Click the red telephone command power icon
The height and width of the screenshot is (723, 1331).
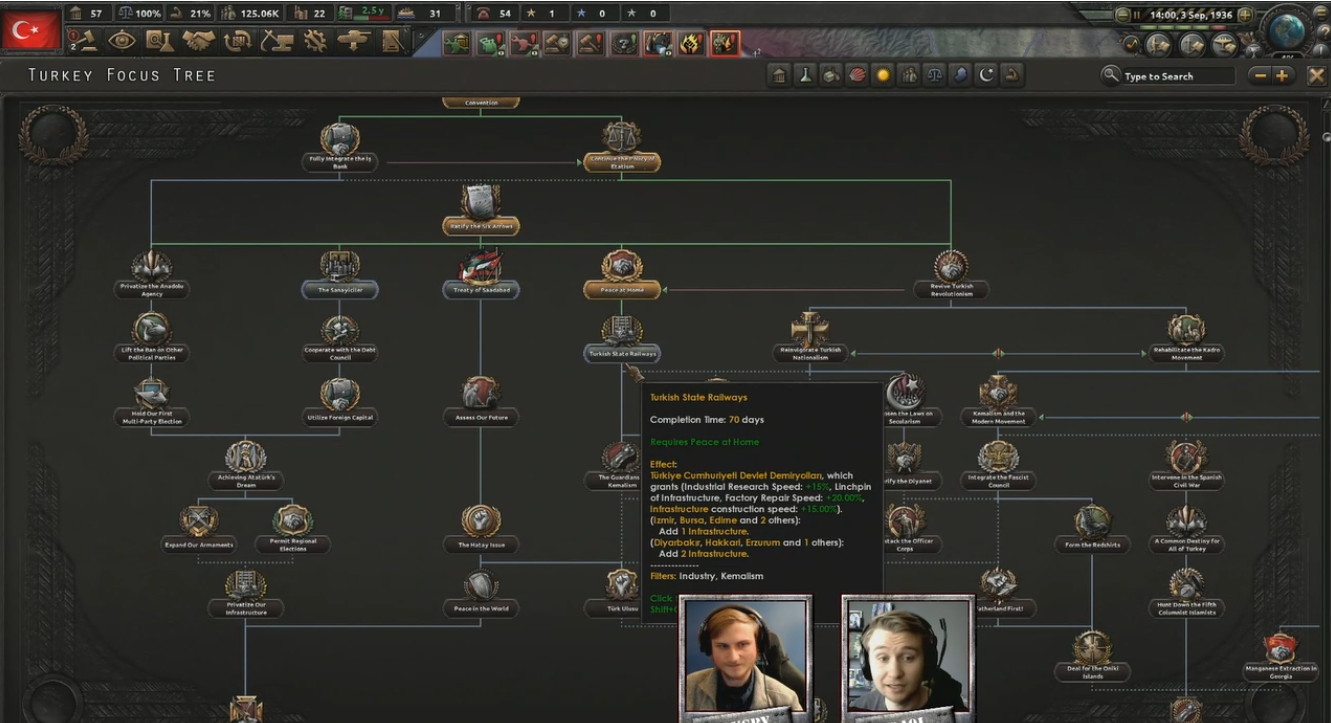tap(483, 13)
